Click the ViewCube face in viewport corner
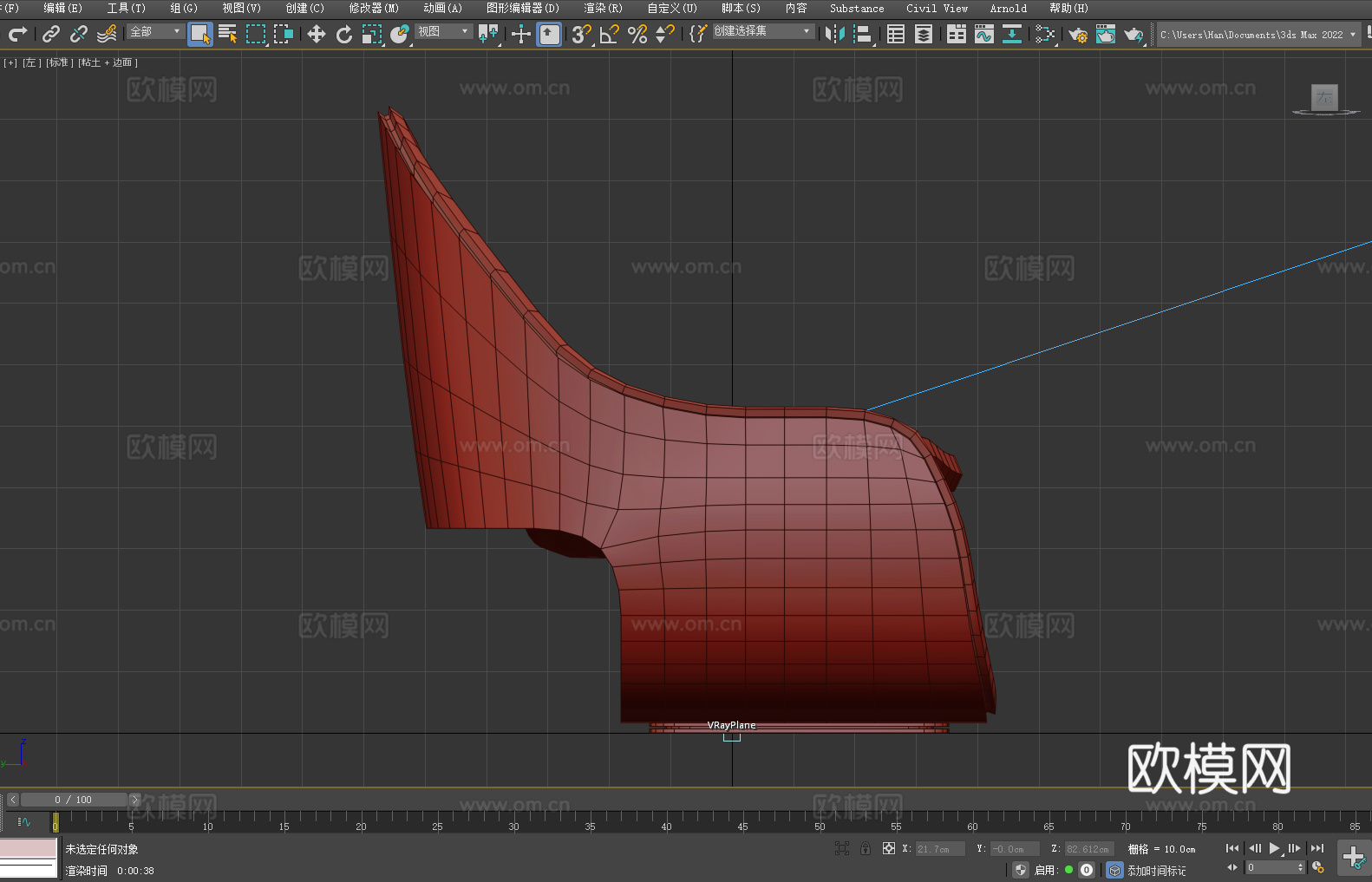1372x882 pixels. coord(1324,97)
